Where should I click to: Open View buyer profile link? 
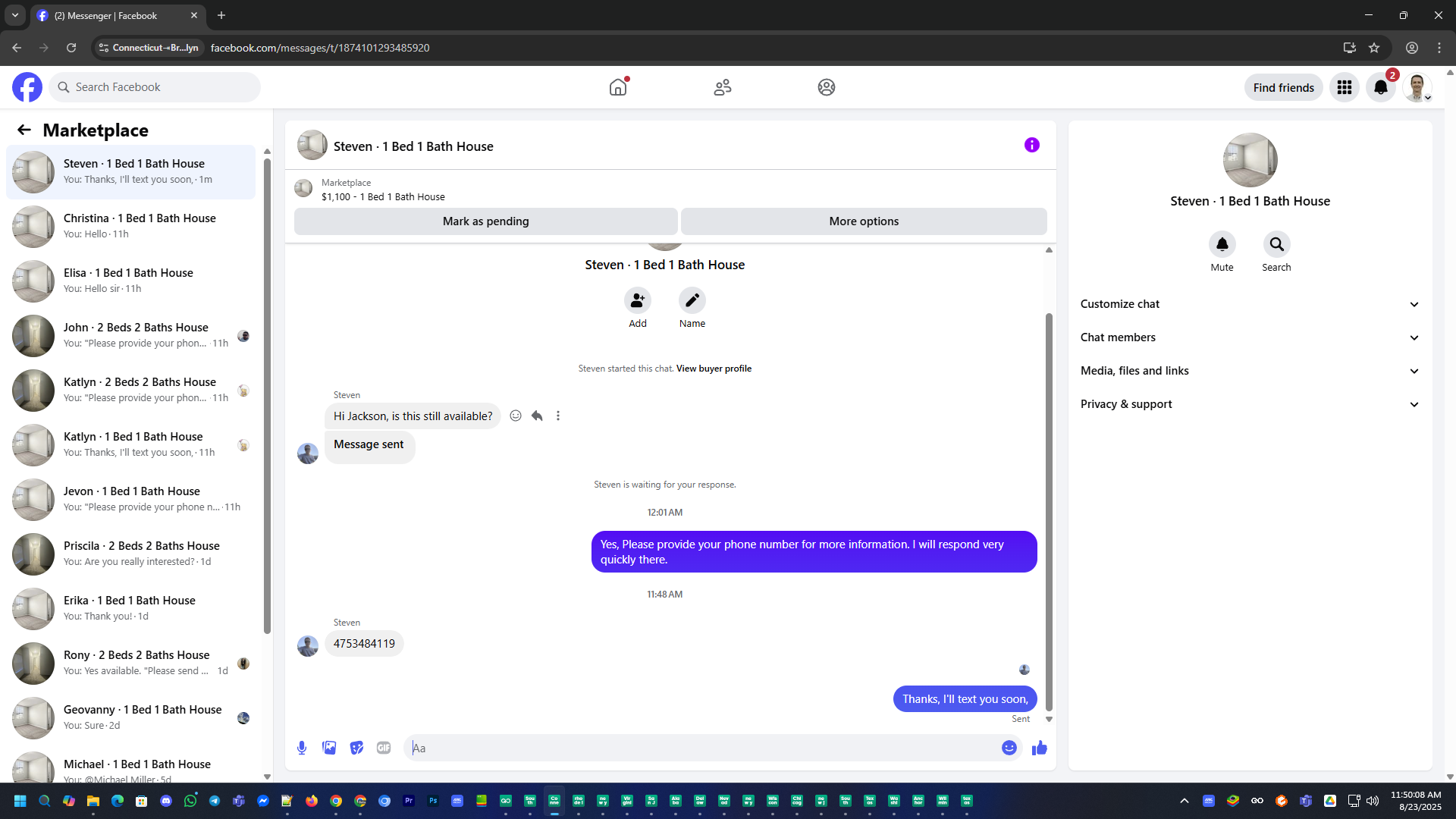coord(714,369)
